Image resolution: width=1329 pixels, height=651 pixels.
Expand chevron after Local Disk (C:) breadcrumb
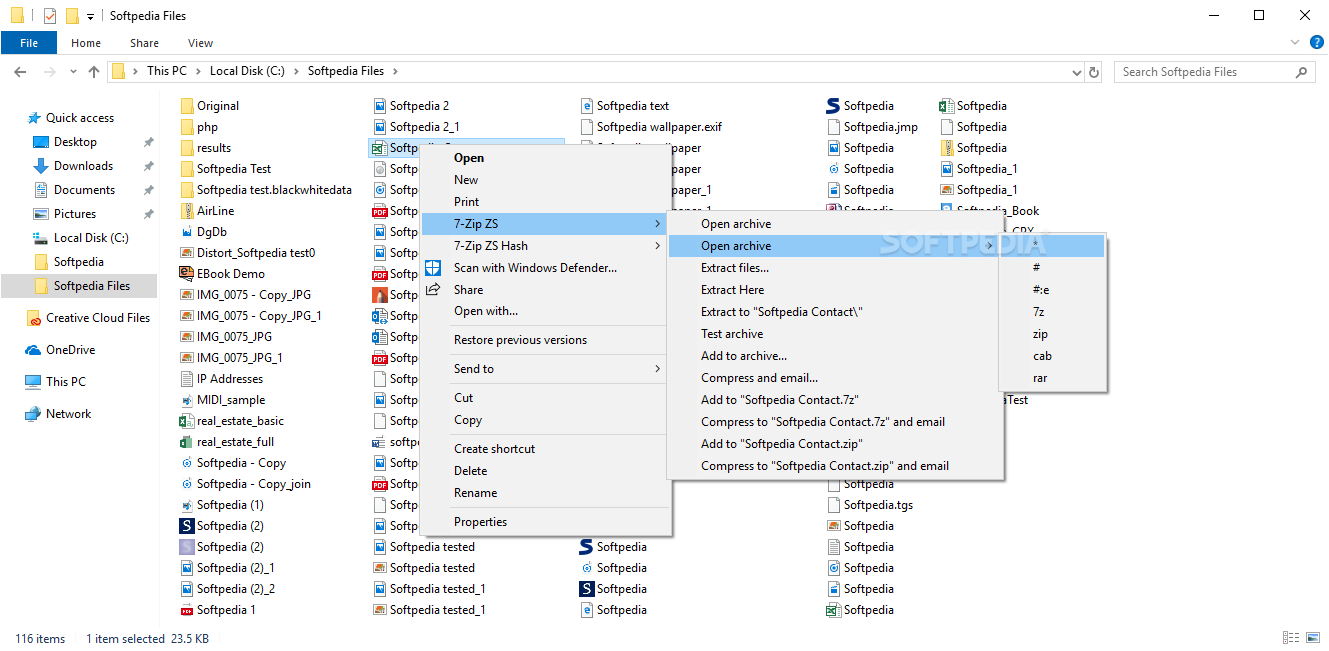tap(297, 72)
